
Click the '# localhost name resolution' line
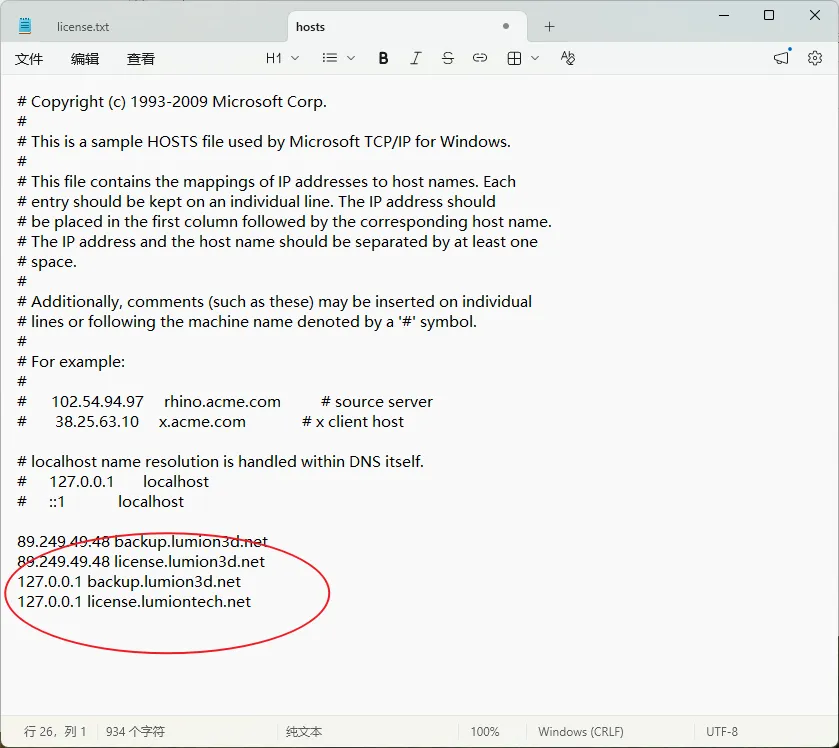coord(220,461)
